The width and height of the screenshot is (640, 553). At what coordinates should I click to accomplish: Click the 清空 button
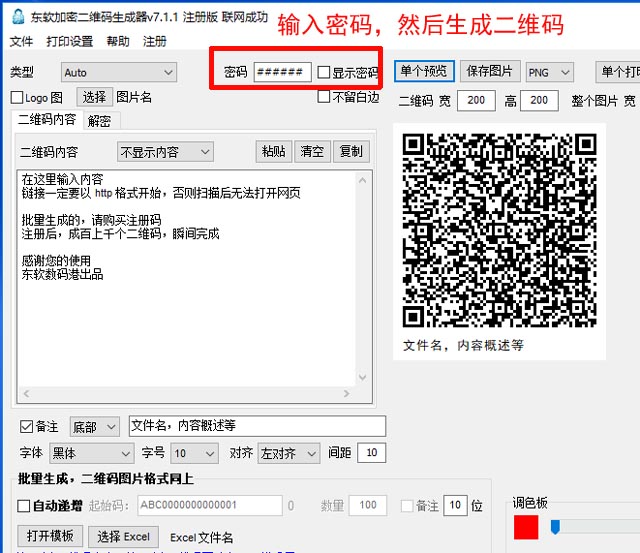pyautogui.click(x=312, y=152)
